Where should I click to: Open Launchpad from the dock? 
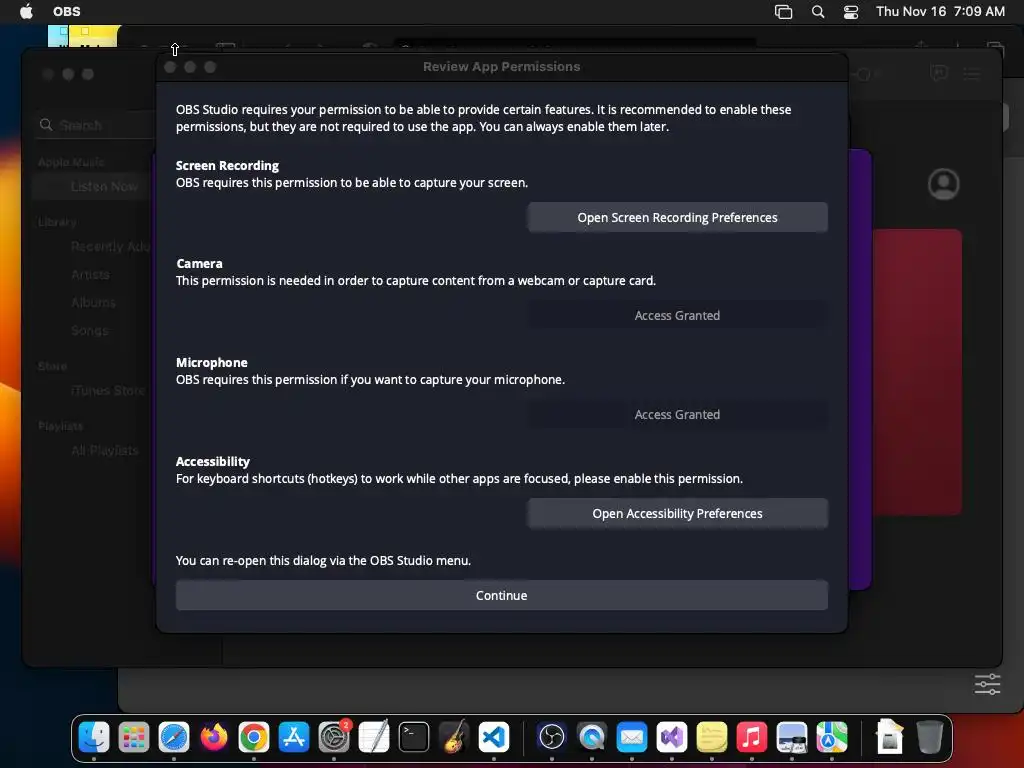[x=134, y=737]
